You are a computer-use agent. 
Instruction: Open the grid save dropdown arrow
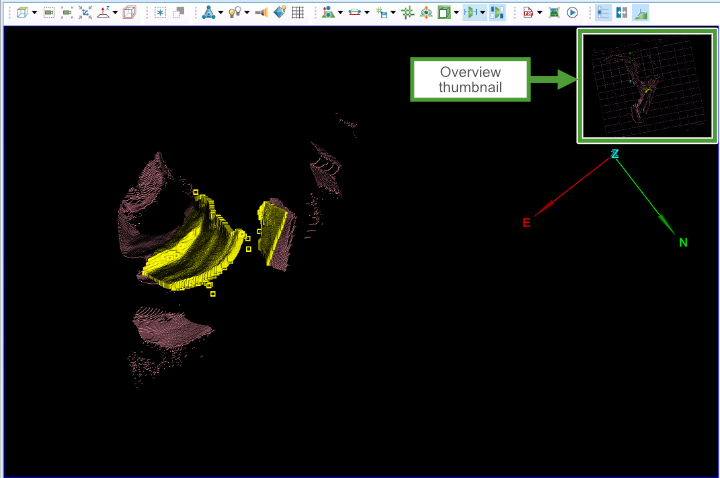coord(393,13)
